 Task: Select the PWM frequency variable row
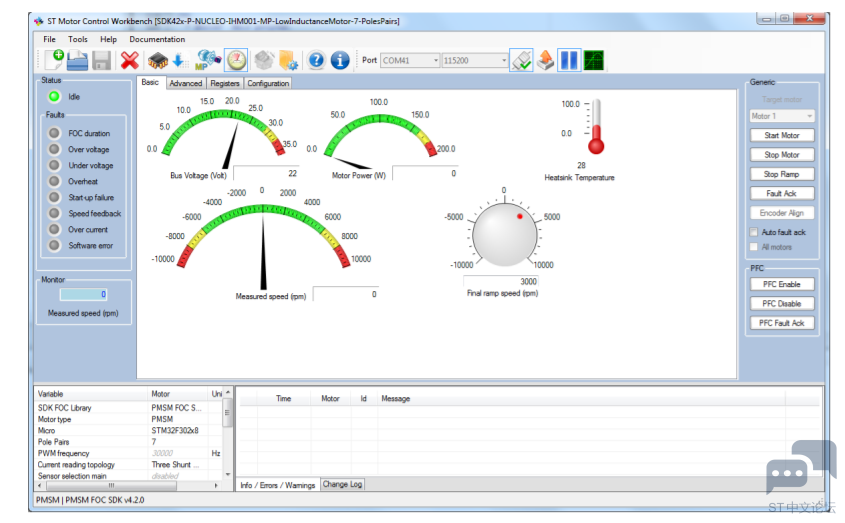click(129, 453)
